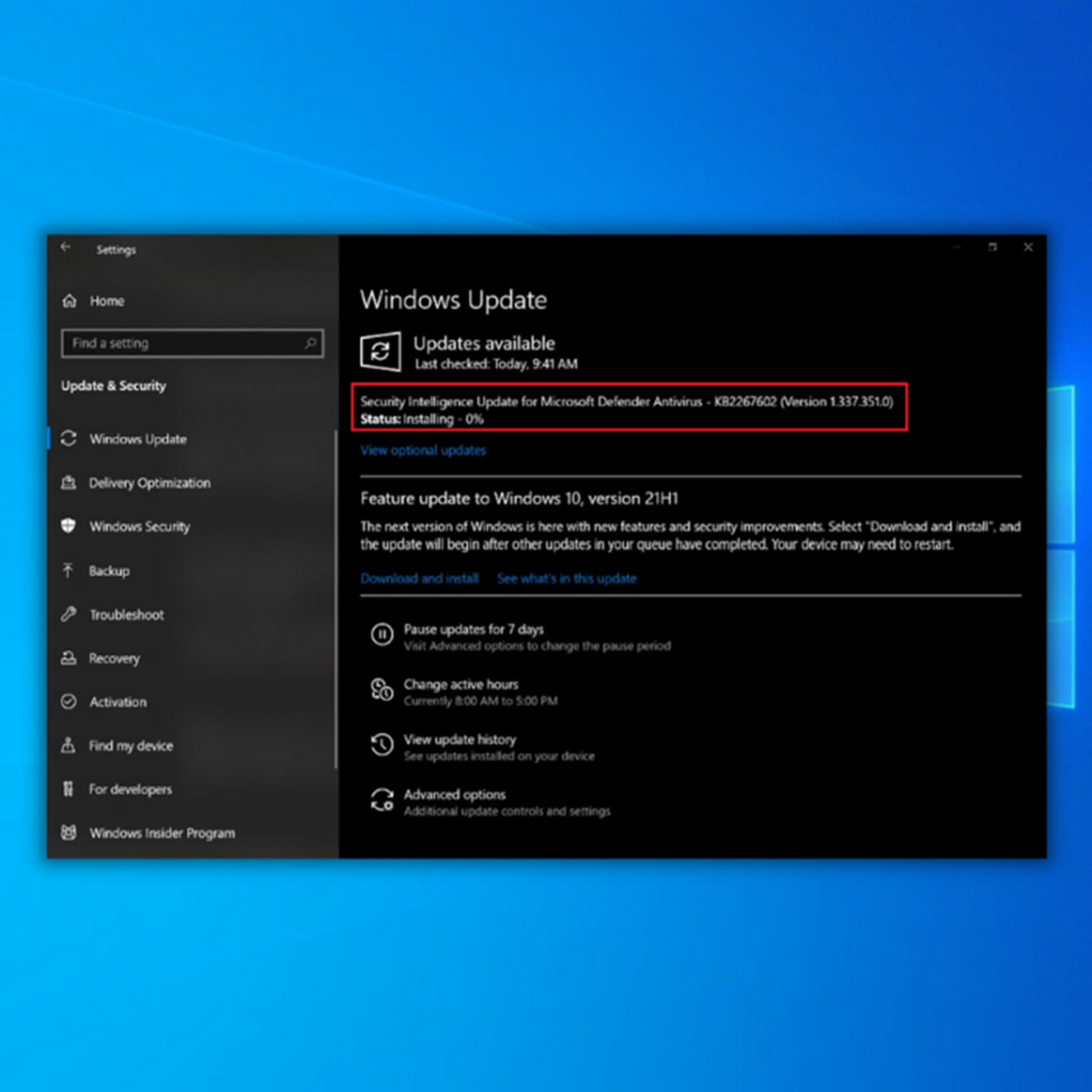Image resolution: width=1092 pixels, height=1092 pixels.
Task: Click View optional updates link
Action: point(423,450)
